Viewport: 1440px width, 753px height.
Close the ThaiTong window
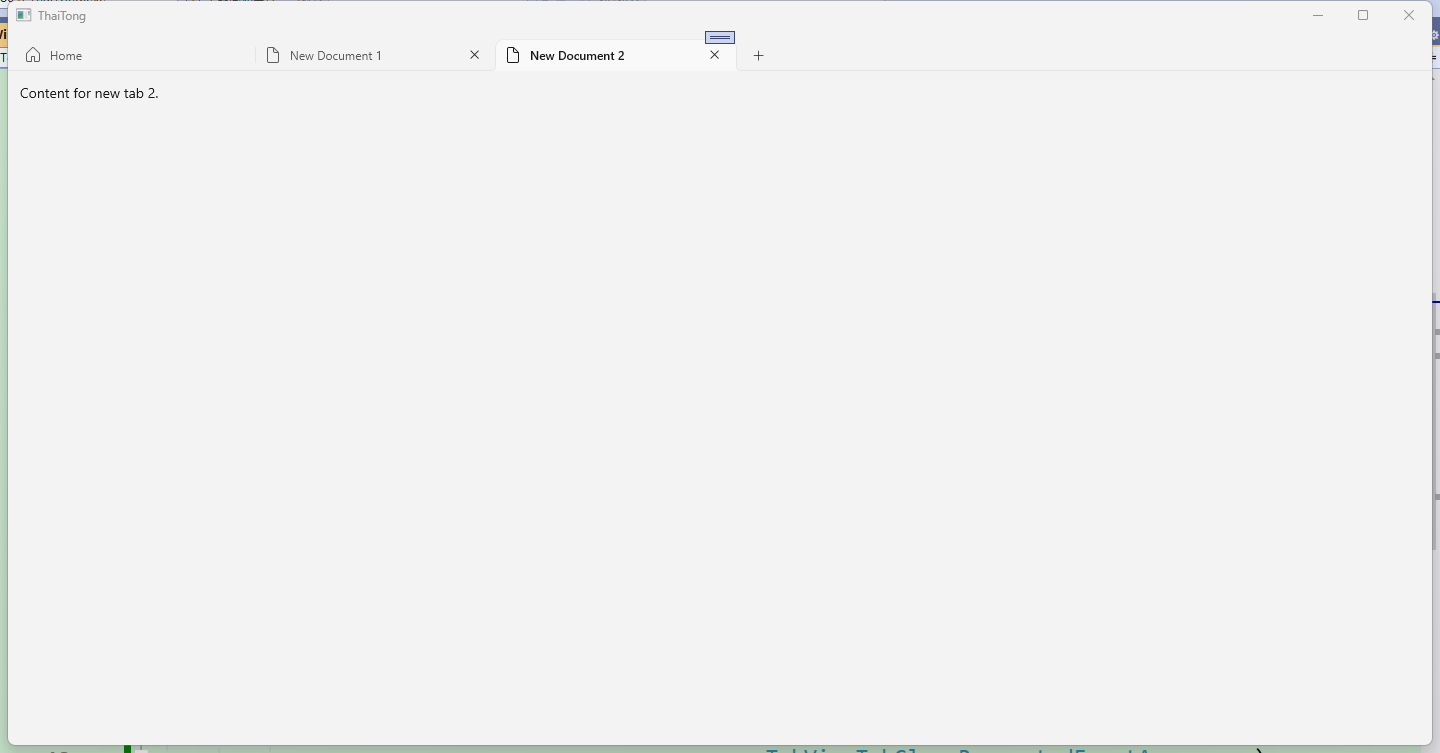(1409, 15)
